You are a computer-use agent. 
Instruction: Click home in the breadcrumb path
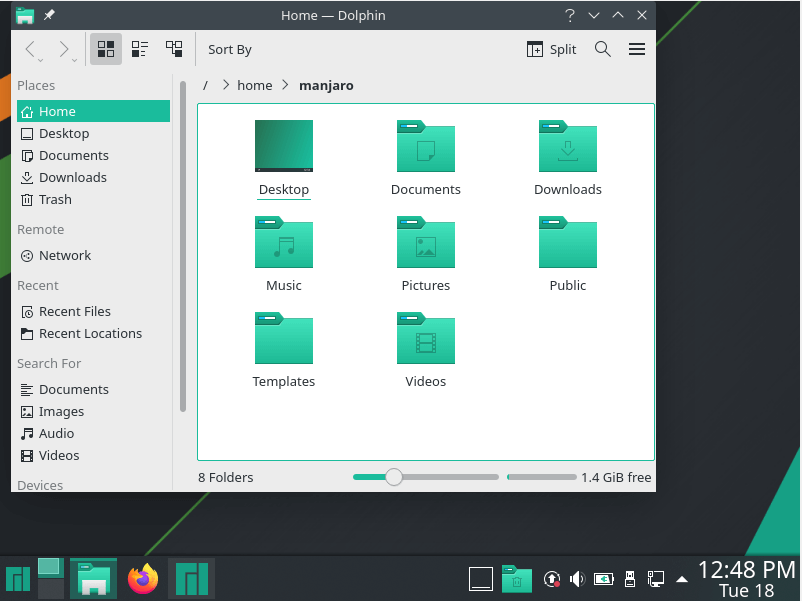coord(255,85)
